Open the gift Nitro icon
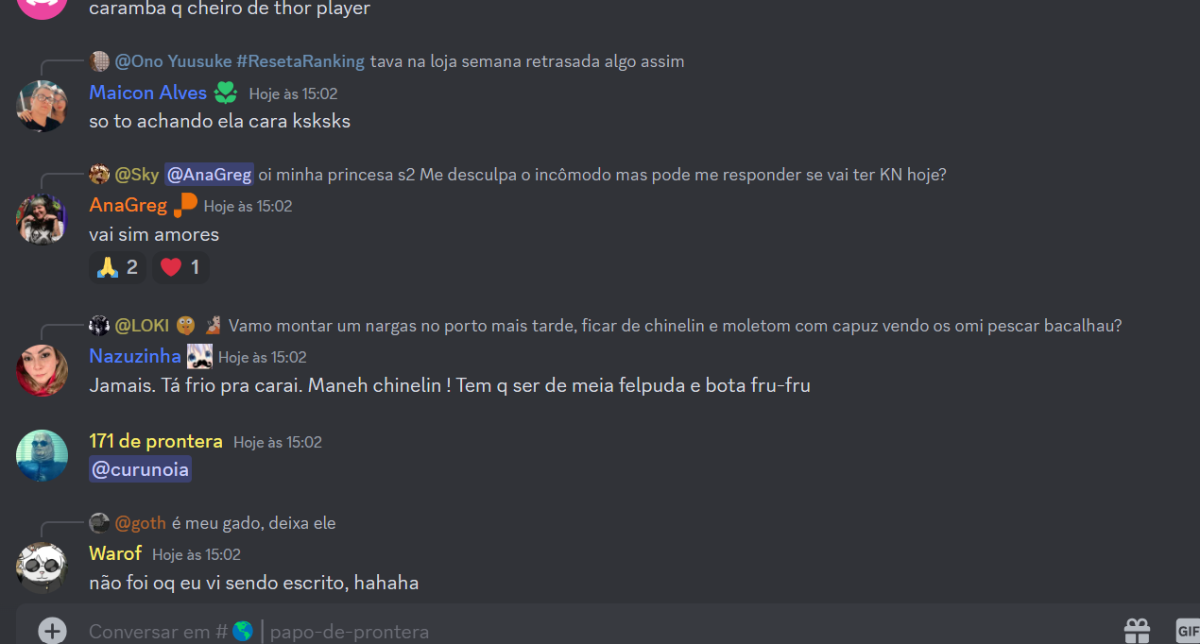 click(1137, 630)
